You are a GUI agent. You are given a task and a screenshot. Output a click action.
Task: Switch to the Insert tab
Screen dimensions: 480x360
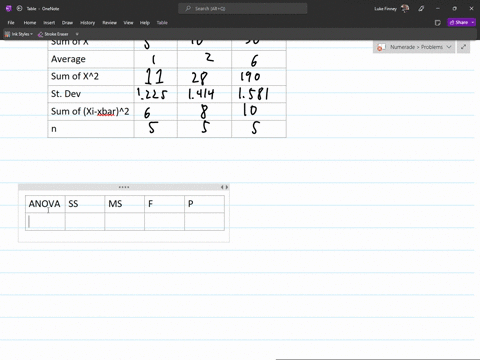(49, 23)
